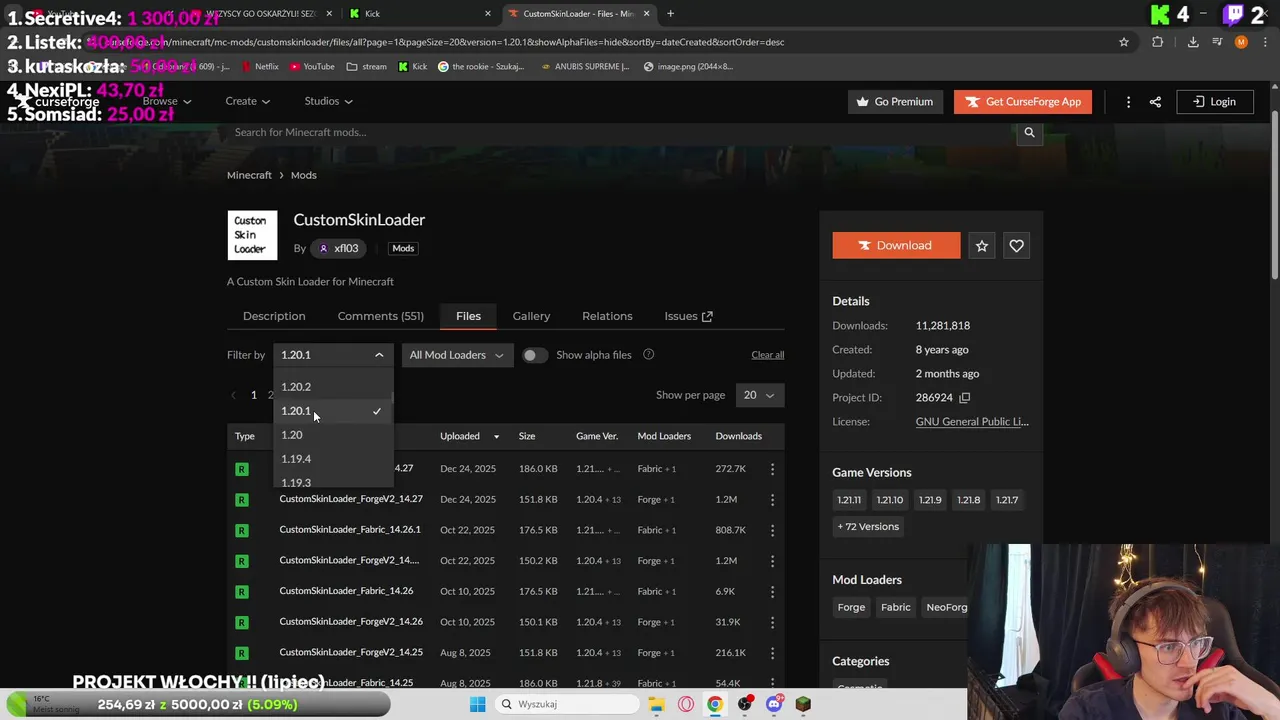Open the three-dot menu for CustomSkinLoader_ForgeV2_14.27 row

[x=772, y=499]
